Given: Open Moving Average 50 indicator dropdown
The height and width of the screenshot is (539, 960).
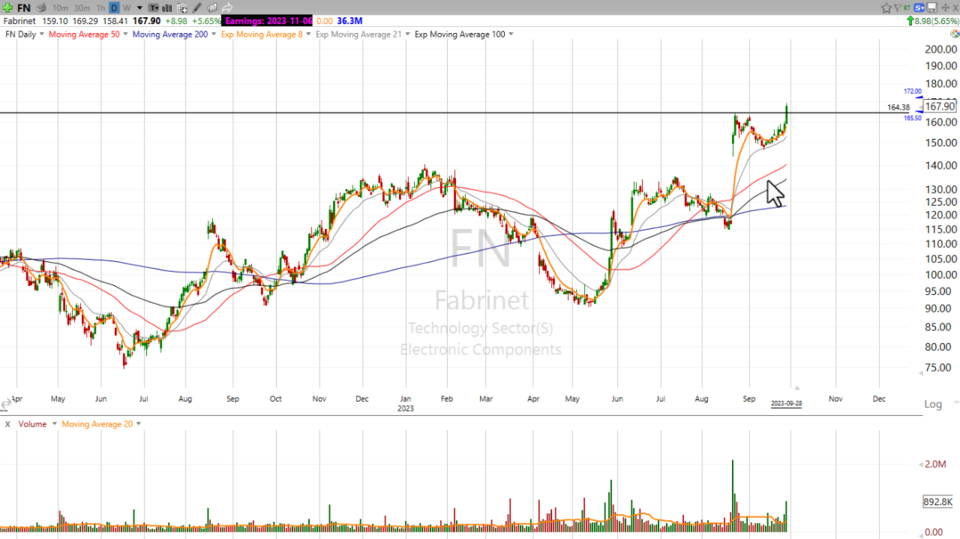Looking at the screenshot, I should 125,34.
